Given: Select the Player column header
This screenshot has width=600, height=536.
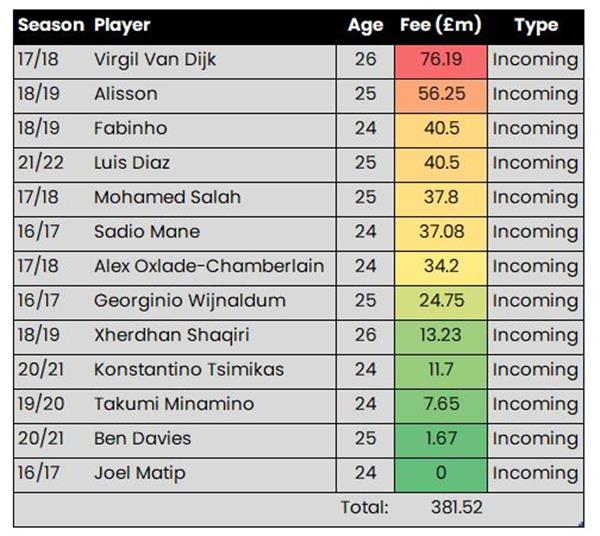Looking at the screenshot, I should 122,26.
